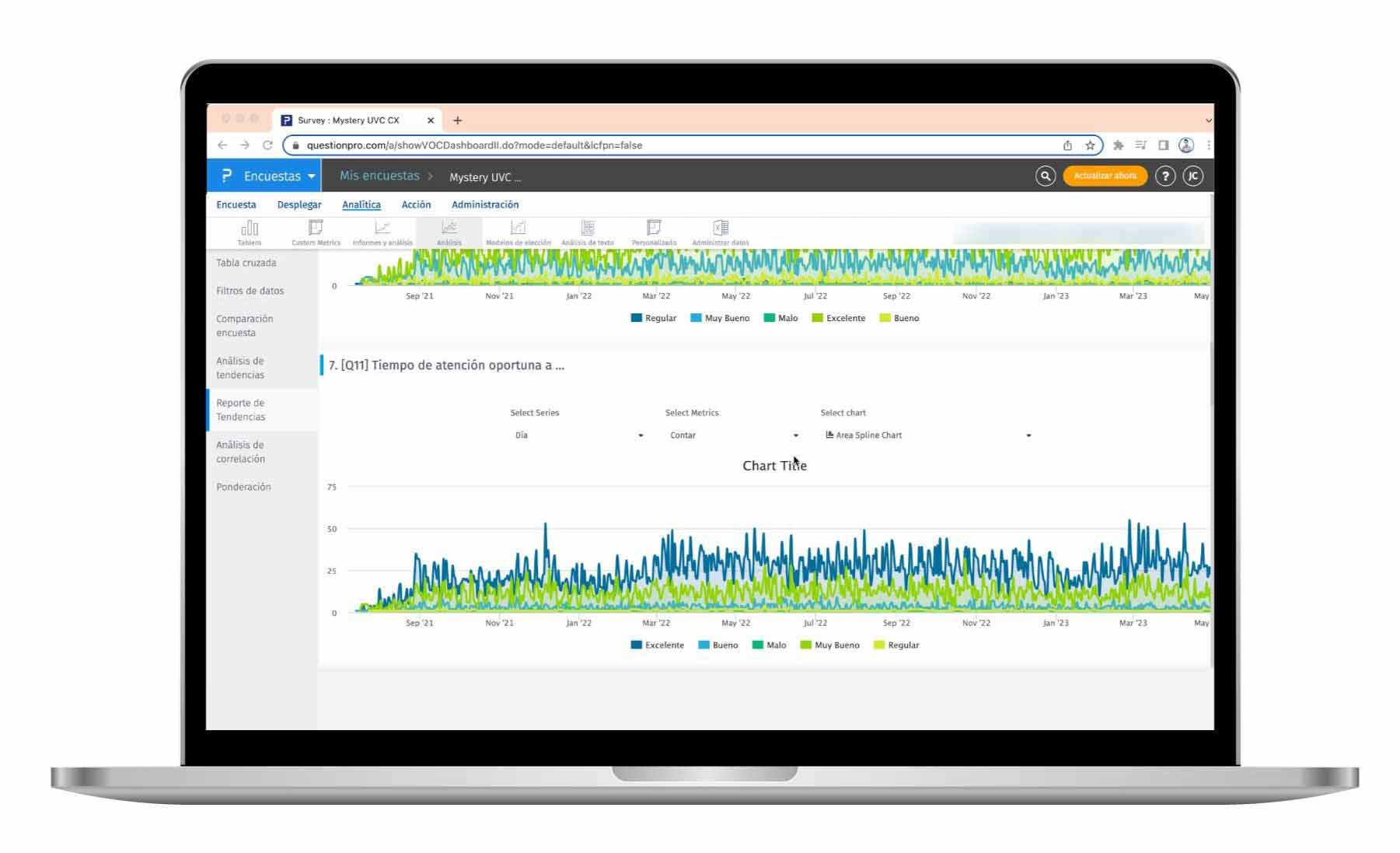This screenshot has height=853, width=1400.
Task: Switch to the Administración tab
Action: pyautogui.click(x=485, y=205)
